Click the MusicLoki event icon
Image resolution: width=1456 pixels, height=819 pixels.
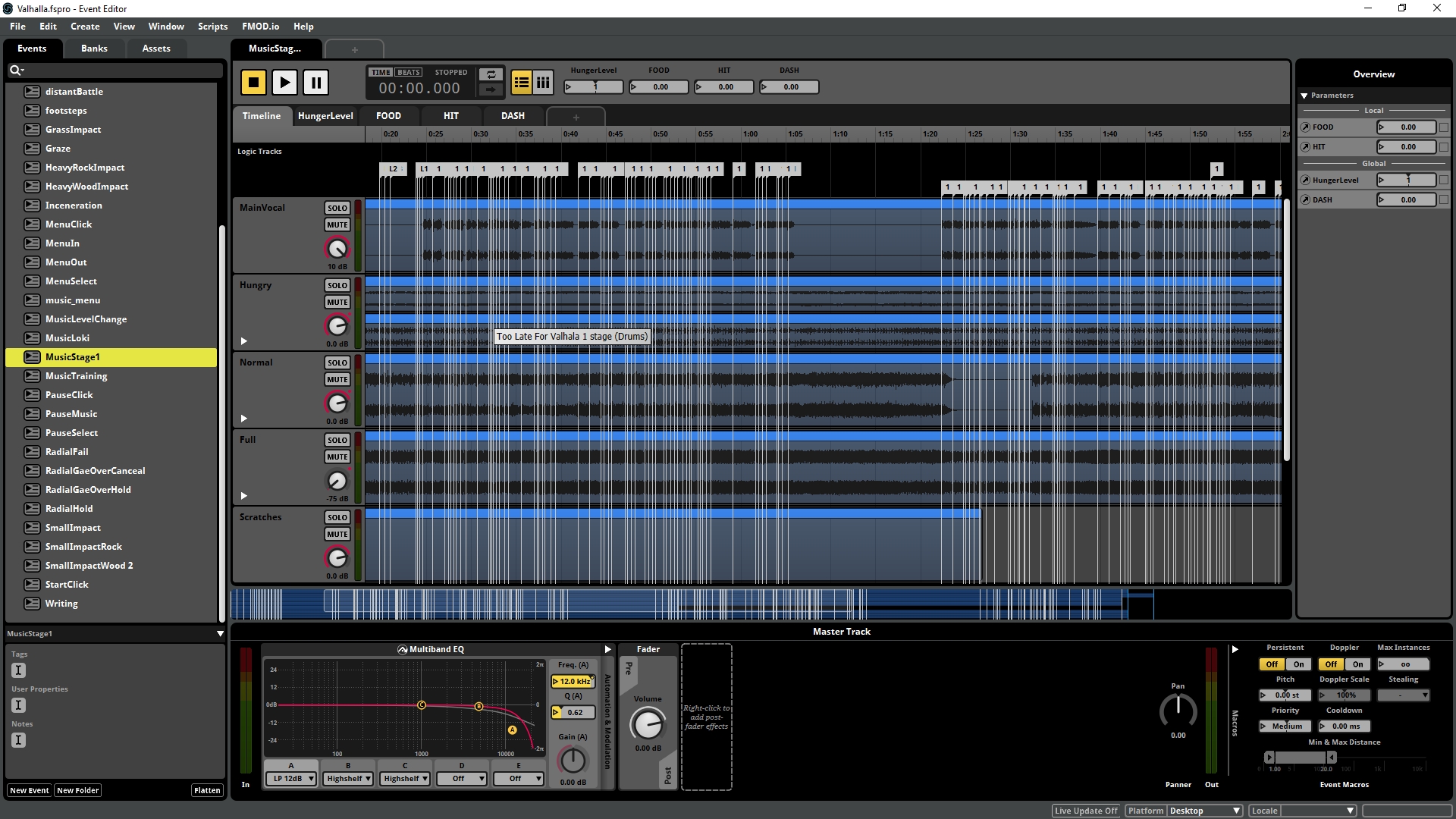[x=32, y=338]
